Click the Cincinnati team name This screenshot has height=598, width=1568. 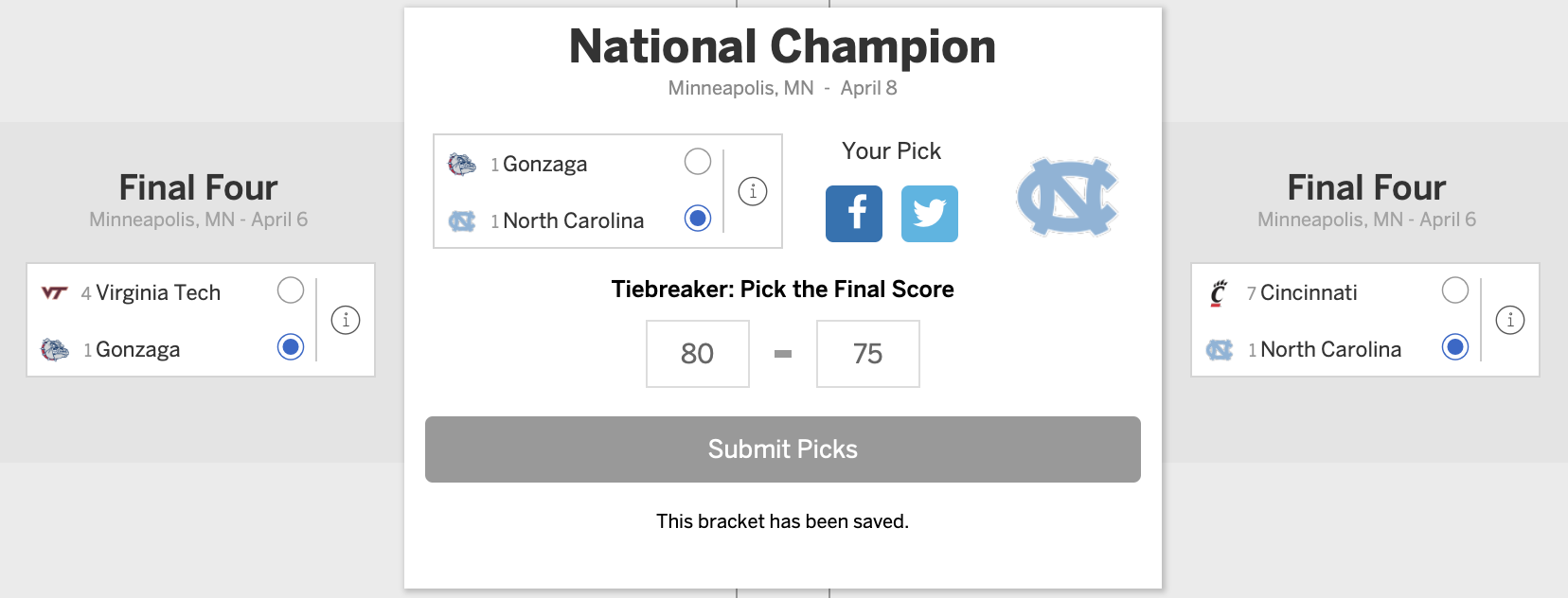(1309, 292)
